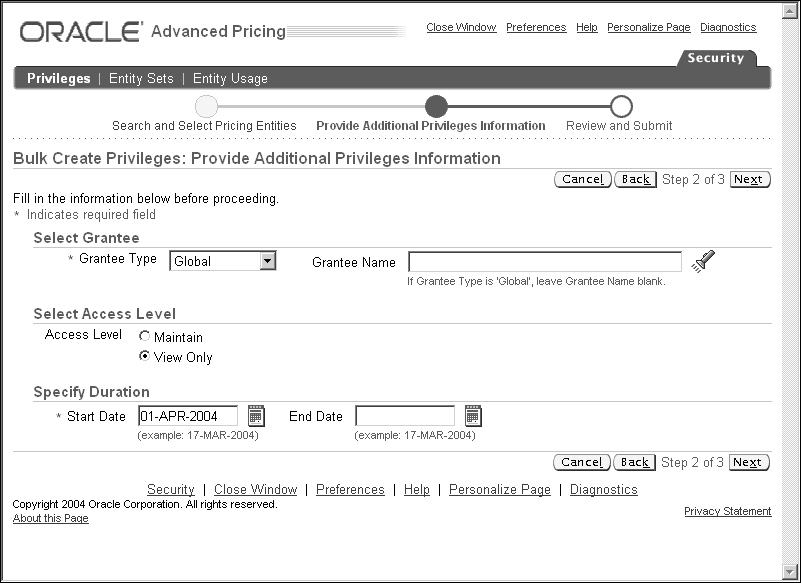Click the bottom Back button
This screenshot has width=801, height=583.
click(634, 462)
